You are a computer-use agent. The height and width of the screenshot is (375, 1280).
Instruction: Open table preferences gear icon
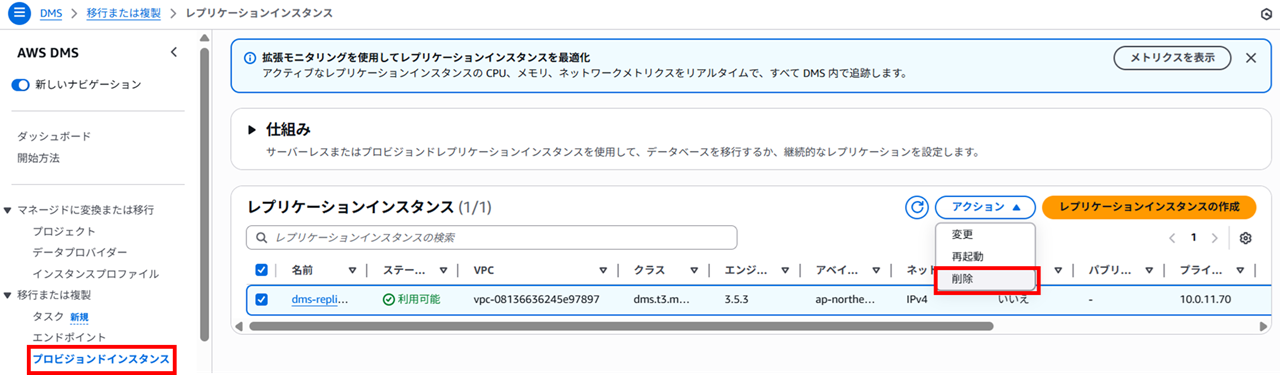pyautogui.click(x=1246, y=238)
